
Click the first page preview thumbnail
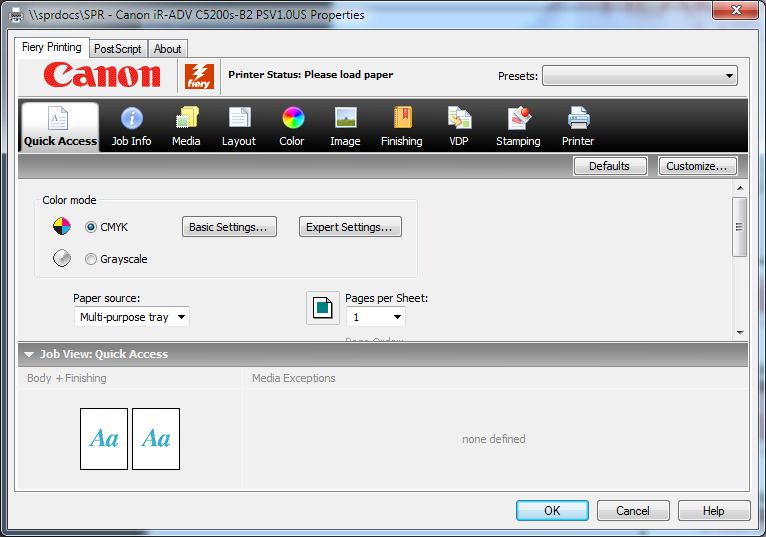click(x=104, y=438)
